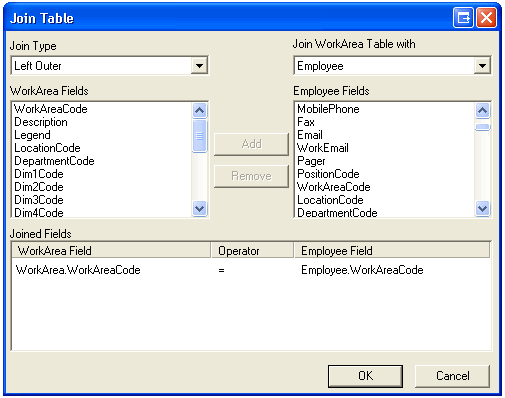Click the Operator column header
The height and width of the screenshot is (398, 505).
(252, 251)
